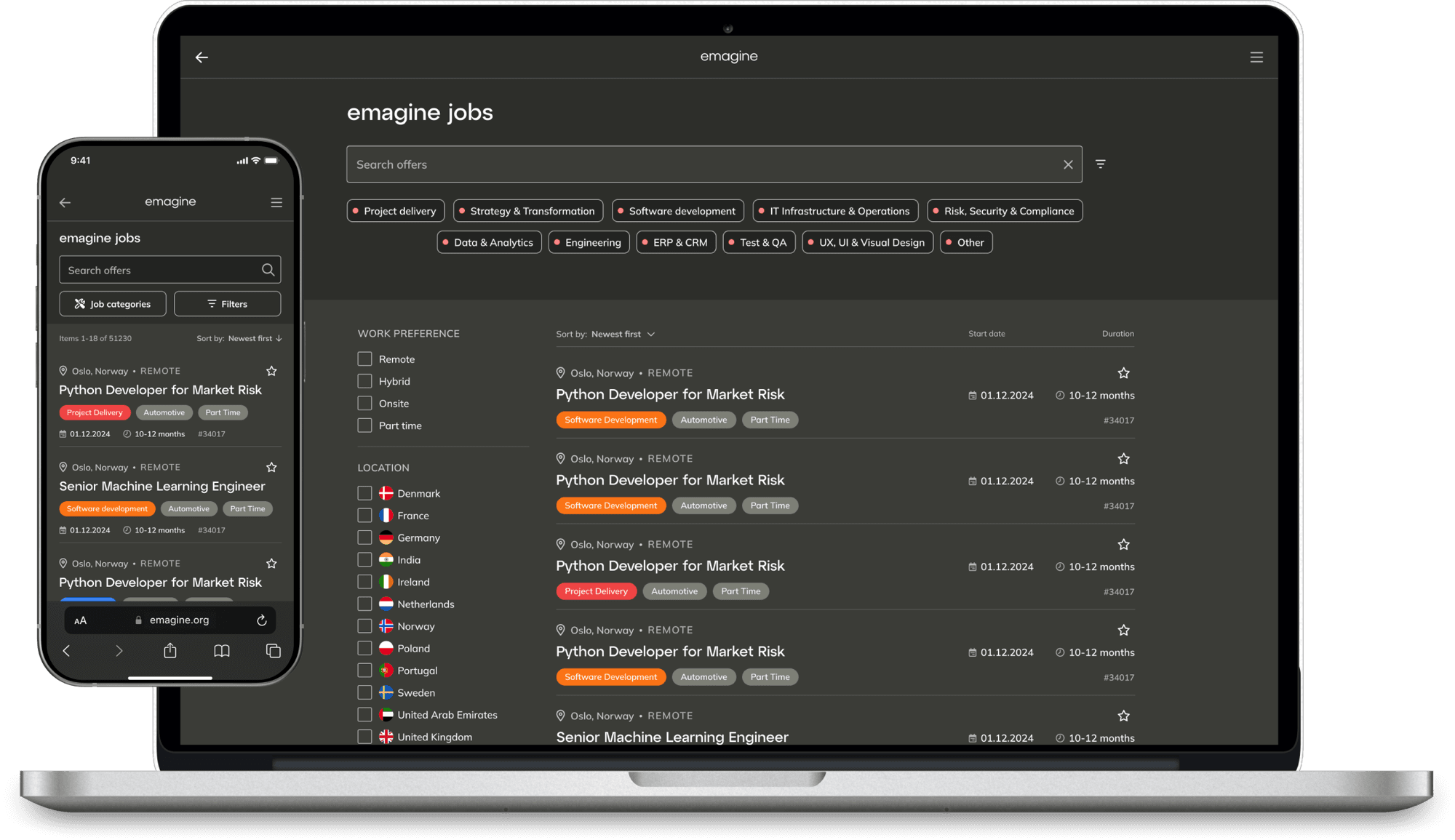Star the phone Senior Machine Learning Engineer job
This screenshot has width=1455, height=840.
271,468
